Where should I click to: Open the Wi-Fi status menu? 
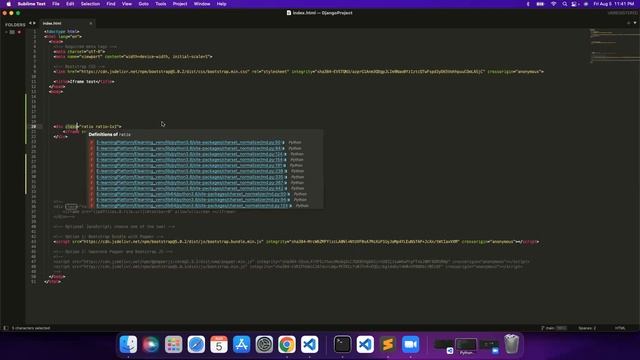coord(553,4)
